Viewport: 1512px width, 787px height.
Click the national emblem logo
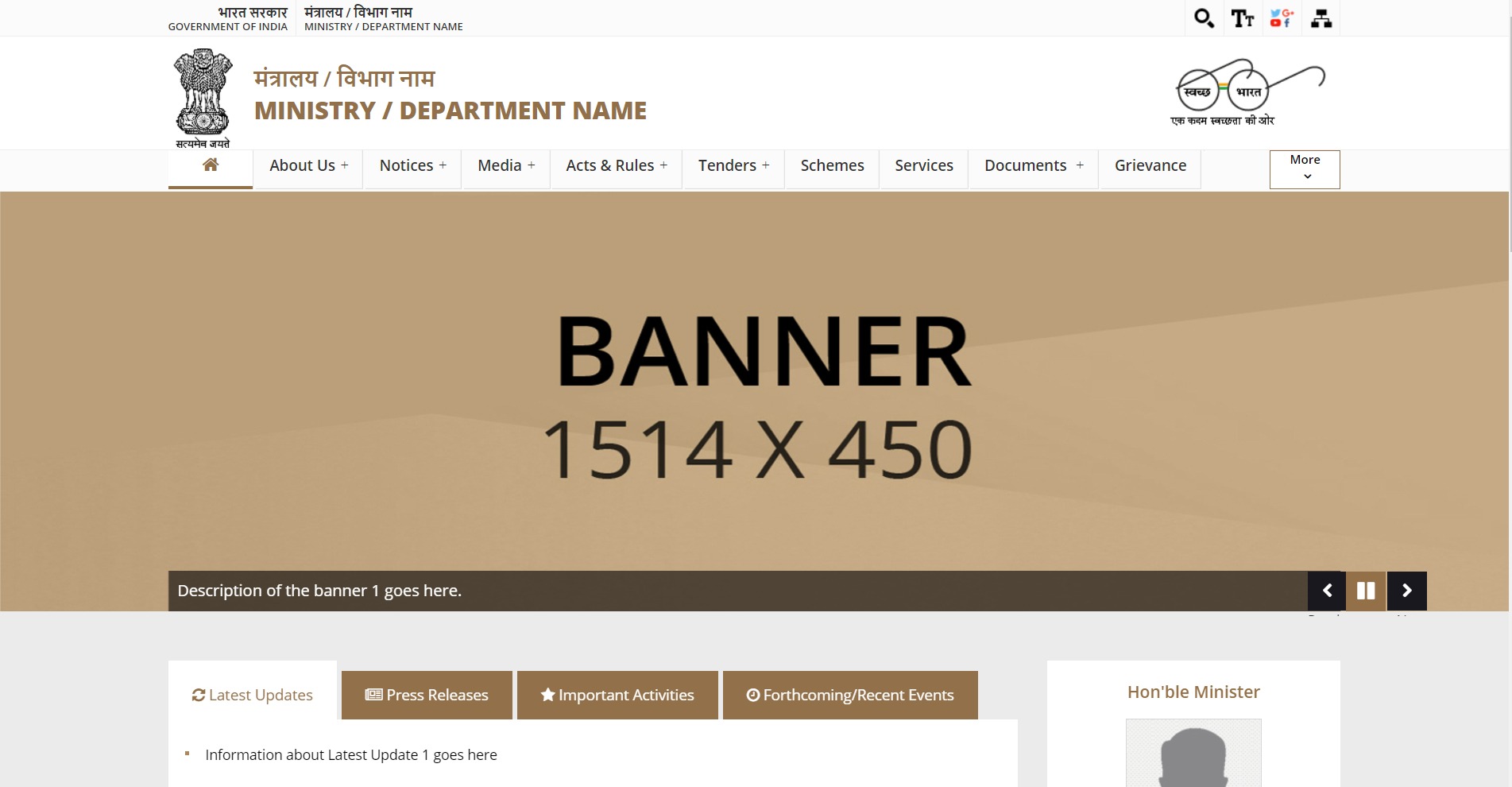coord(203,97)
